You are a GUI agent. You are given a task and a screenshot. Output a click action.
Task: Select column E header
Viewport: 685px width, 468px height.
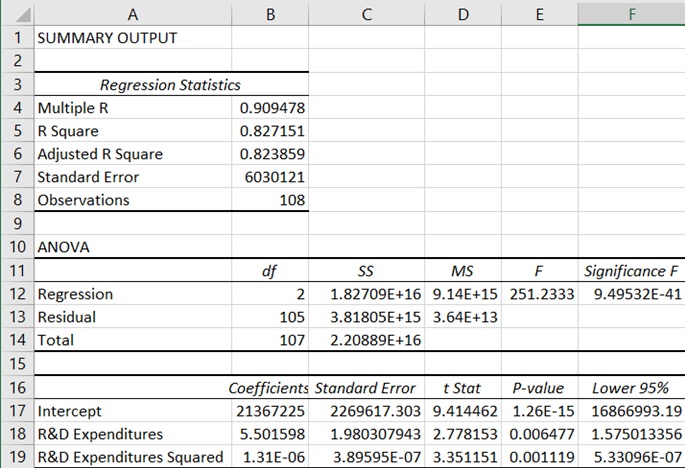540,14
